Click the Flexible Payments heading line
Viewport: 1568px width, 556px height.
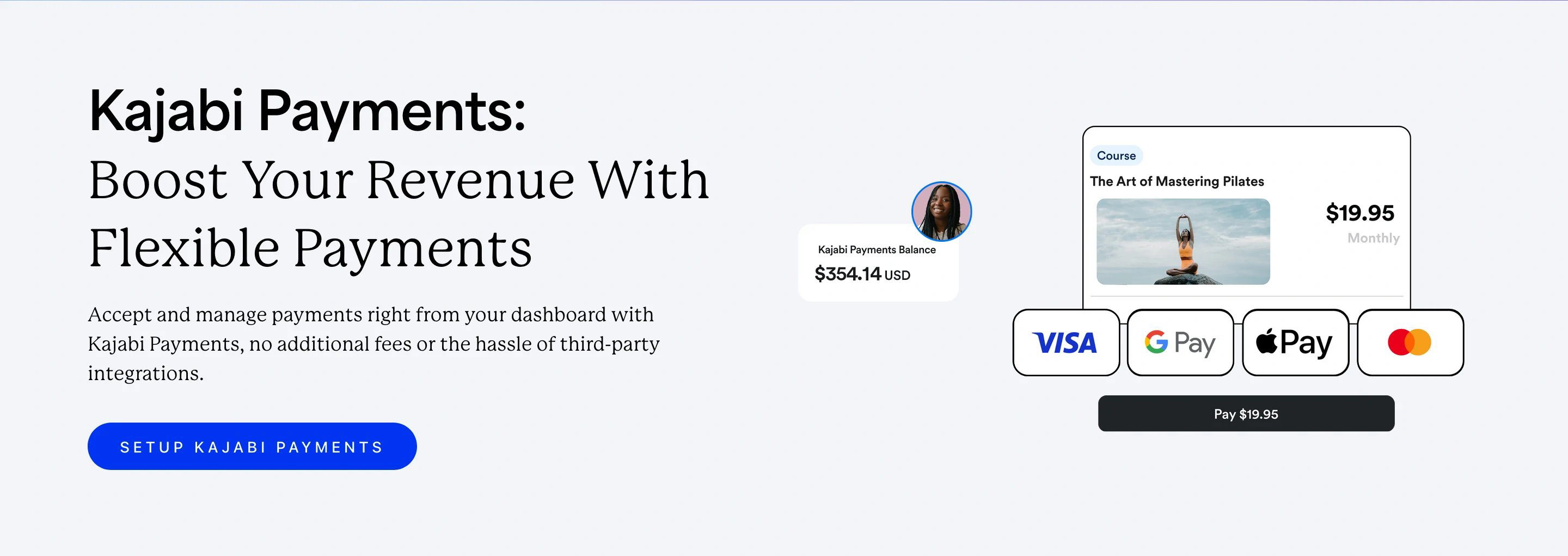310,248
